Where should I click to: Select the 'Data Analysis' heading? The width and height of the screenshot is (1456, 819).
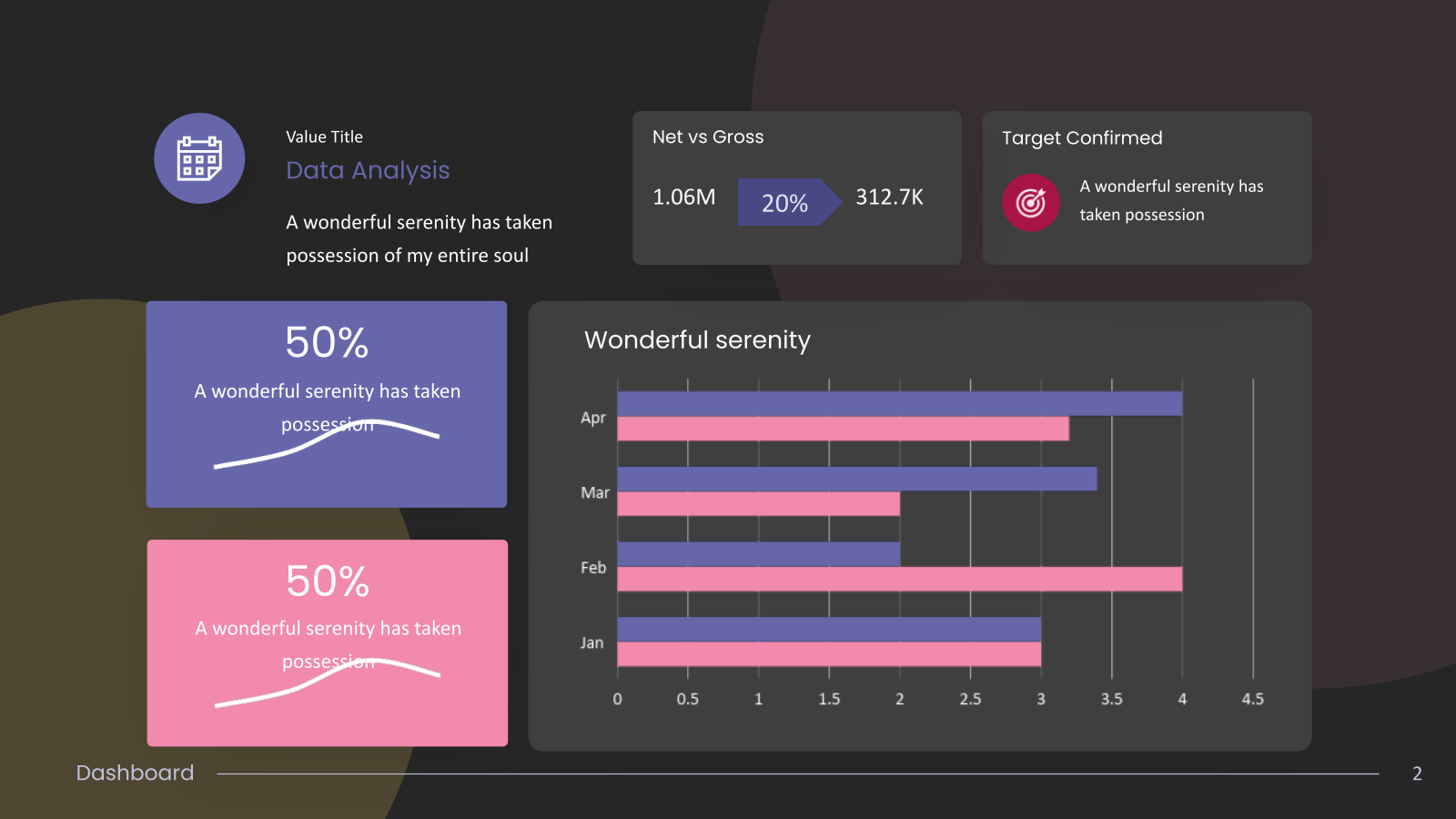[368, 170]
